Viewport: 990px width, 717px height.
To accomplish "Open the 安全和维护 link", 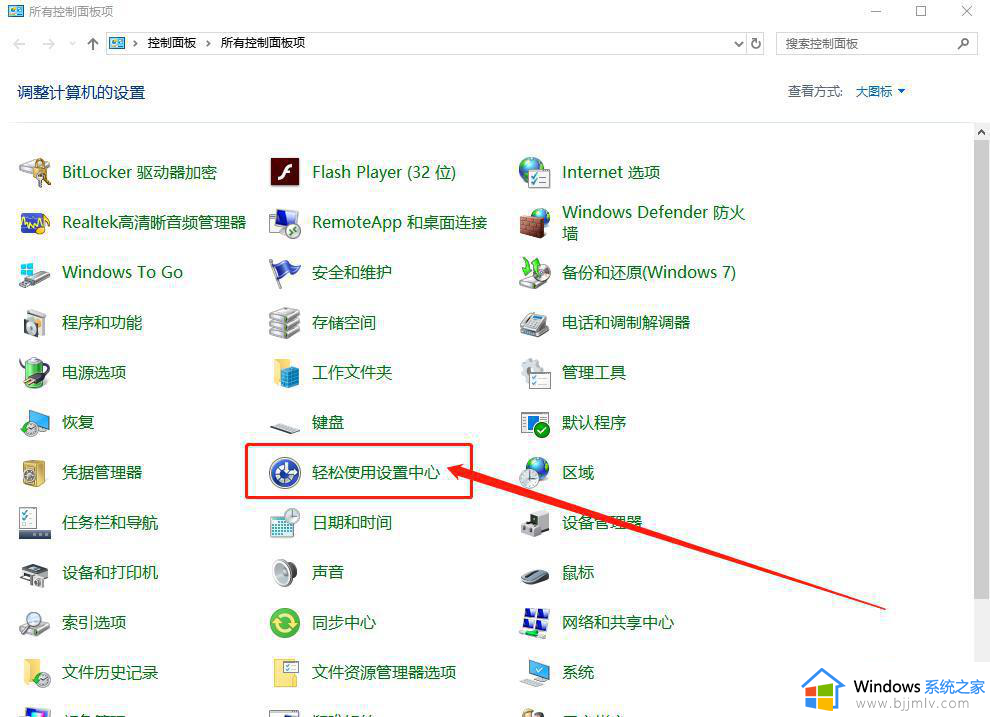I will click(352, 273).
